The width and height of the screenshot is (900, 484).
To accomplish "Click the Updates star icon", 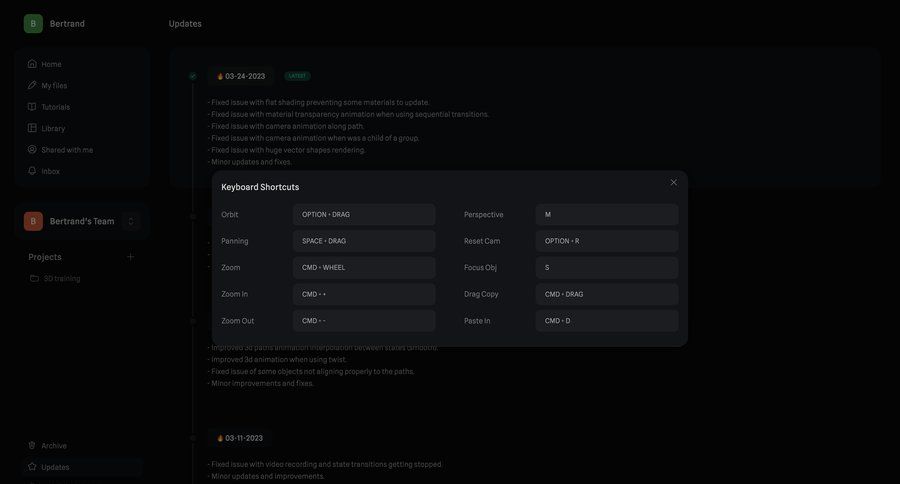I will click(x=32, y=466).
